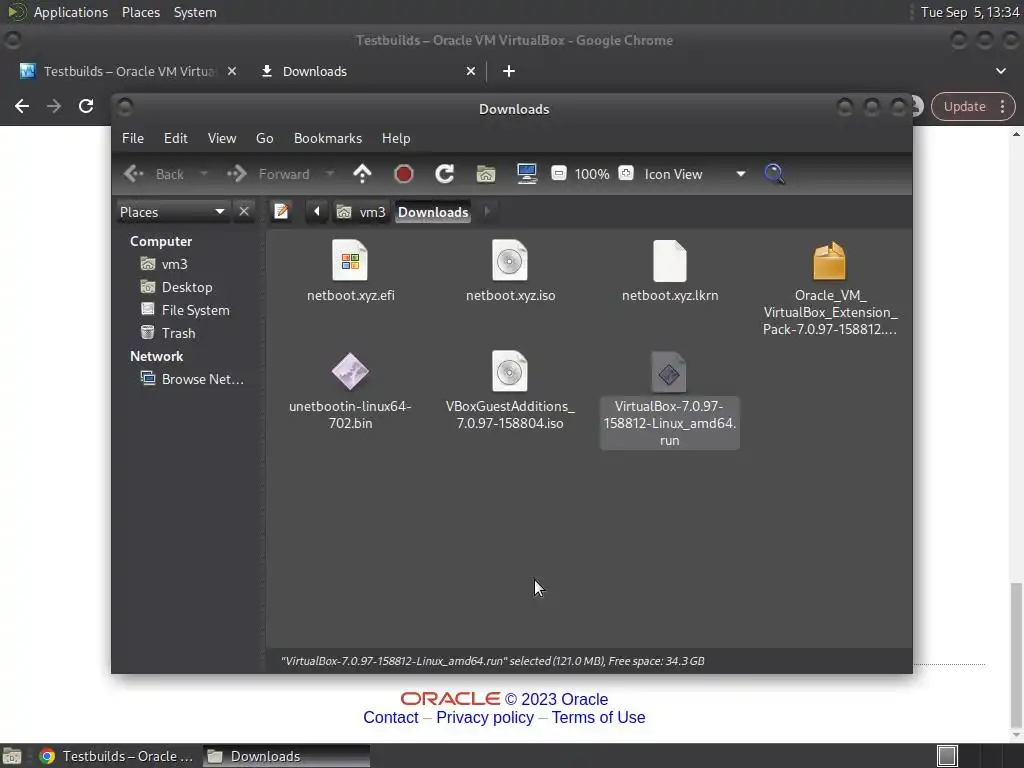Stop loading with the red stop icon
The width and height of the screenshot is (1024, 768).
coord(404,174)
